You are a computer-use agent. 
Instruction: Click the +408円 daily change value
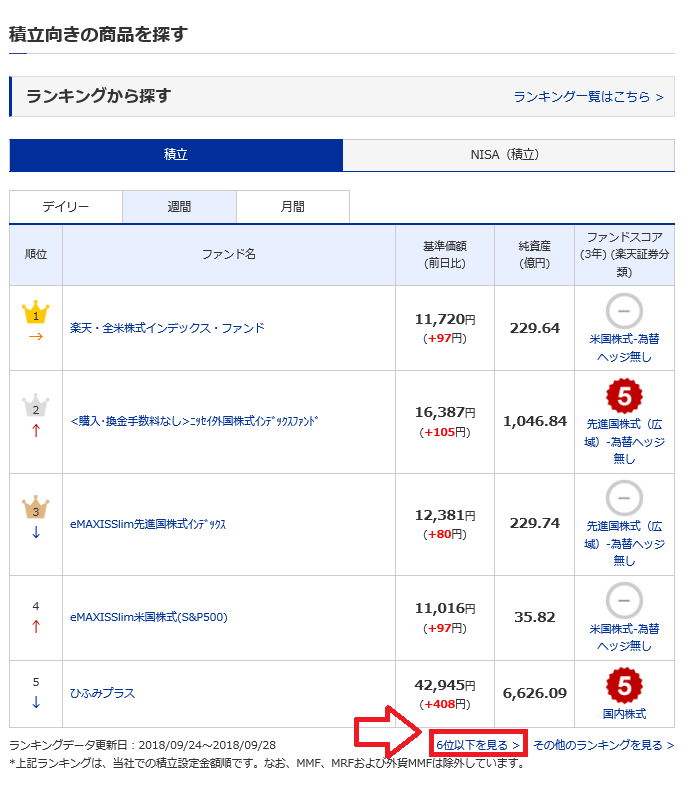[x=445, y=704]
